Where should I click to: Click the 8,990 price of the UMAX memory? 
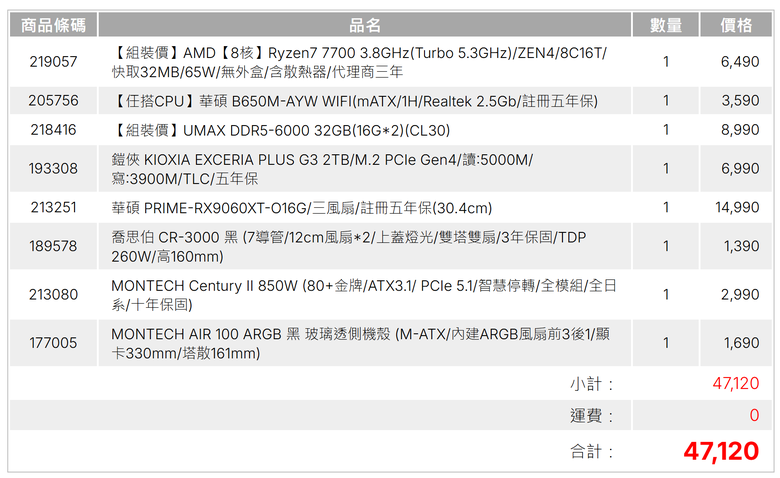pyautogui.click(x=740, y=130)
